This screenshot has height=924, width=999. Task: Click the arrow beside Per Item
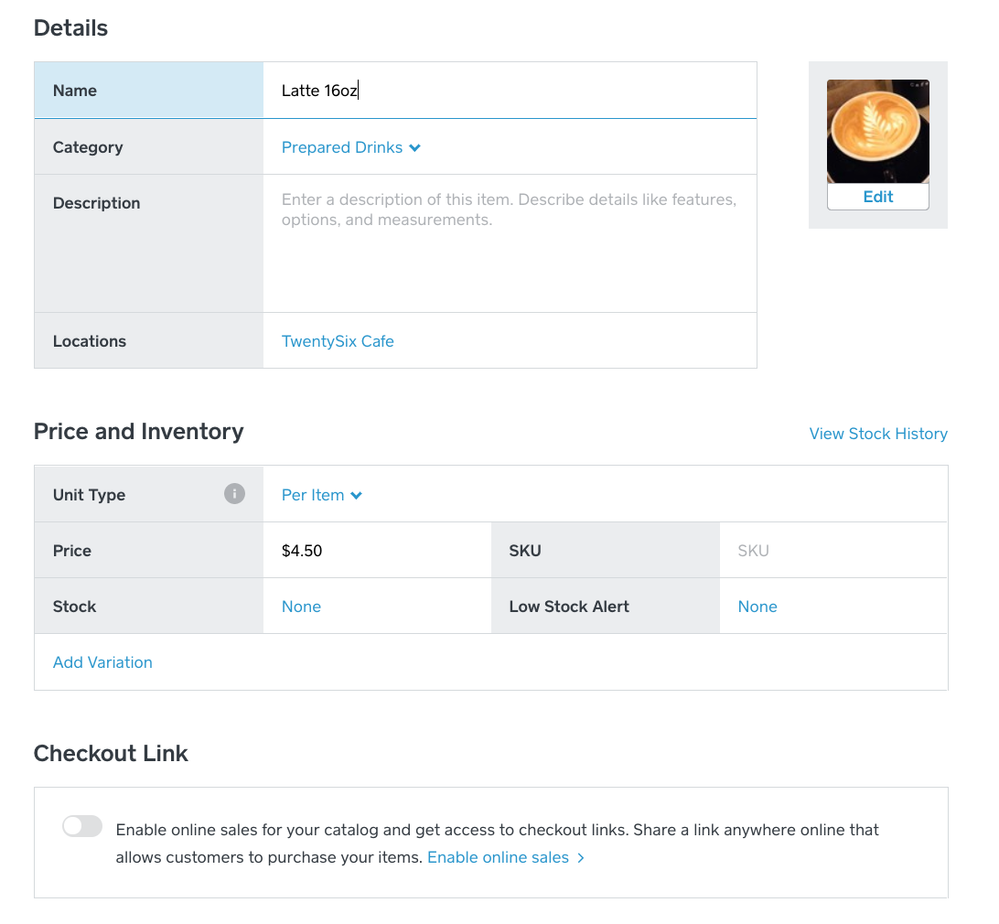coord(357,495)
